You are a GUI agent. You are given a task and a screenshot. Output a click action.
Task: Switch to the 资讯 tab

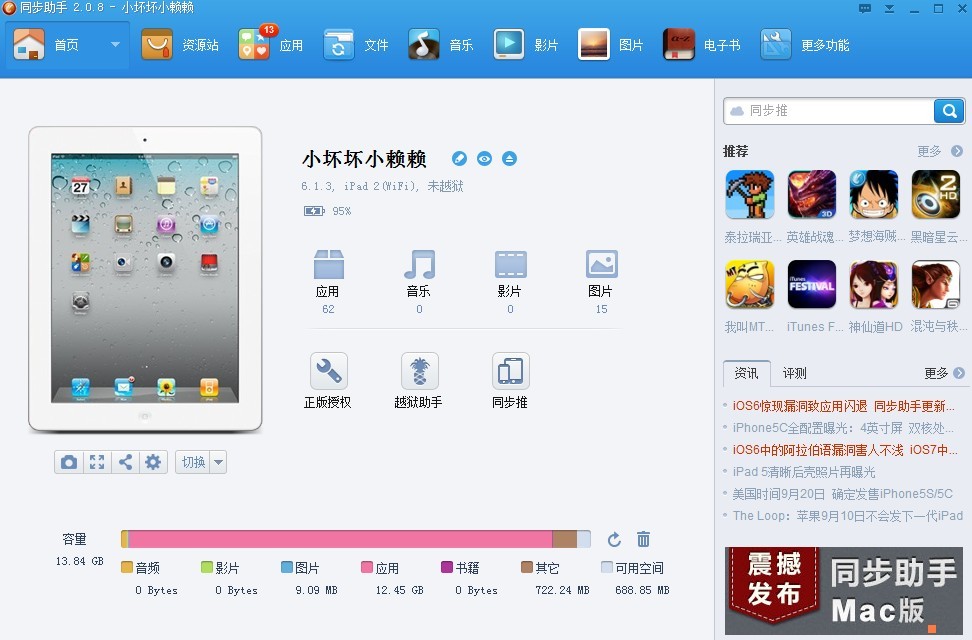[746, 373]
